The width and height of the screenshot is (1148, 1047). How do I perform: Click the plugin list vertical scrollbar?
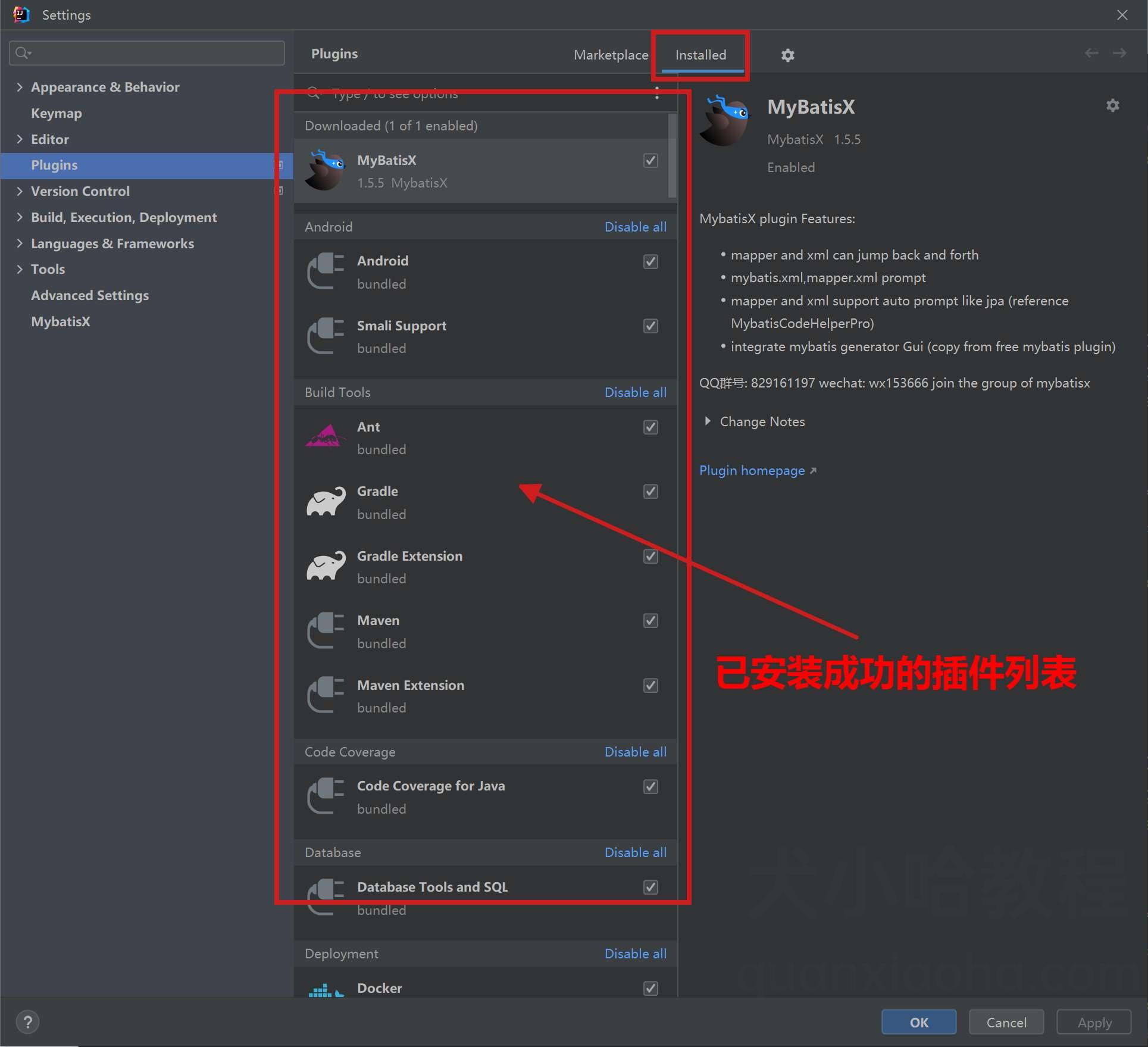[672, 155]
